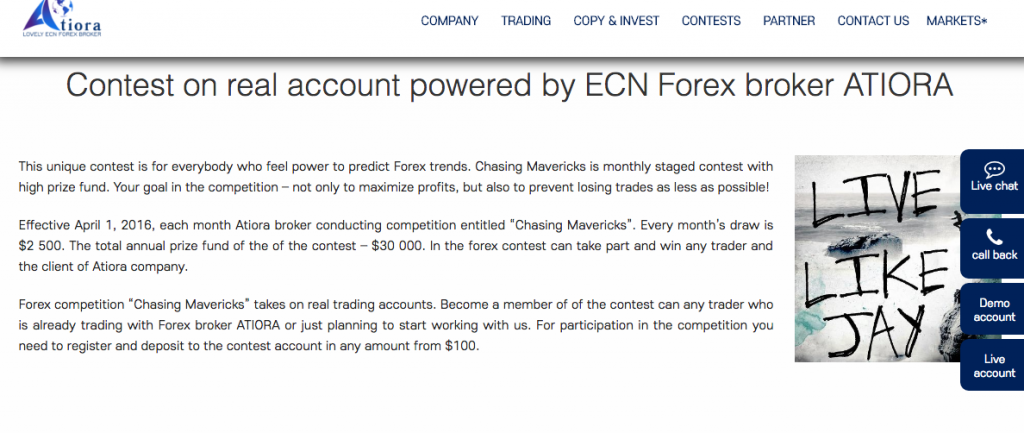Open a Demo account
The width and height of the screenshot is (1024, 433).
tap(994, 310)
